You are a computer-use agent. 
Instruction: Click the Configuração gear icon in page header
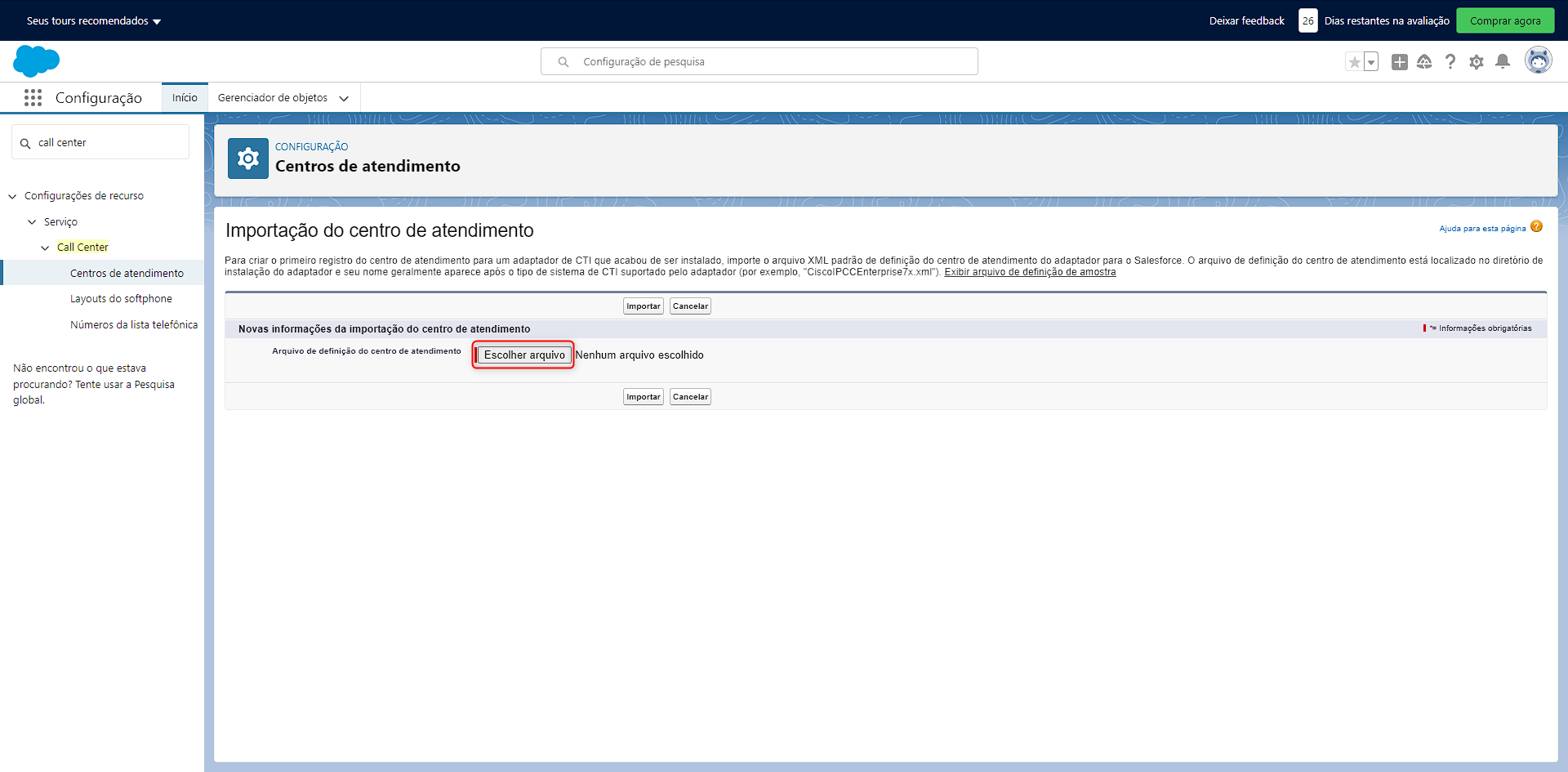pos(248,158)
